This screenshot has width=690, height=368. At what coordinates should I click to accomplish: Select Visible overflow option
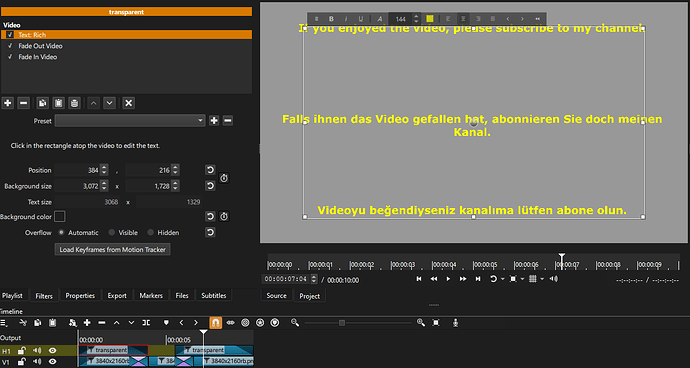tap(112, 232)
